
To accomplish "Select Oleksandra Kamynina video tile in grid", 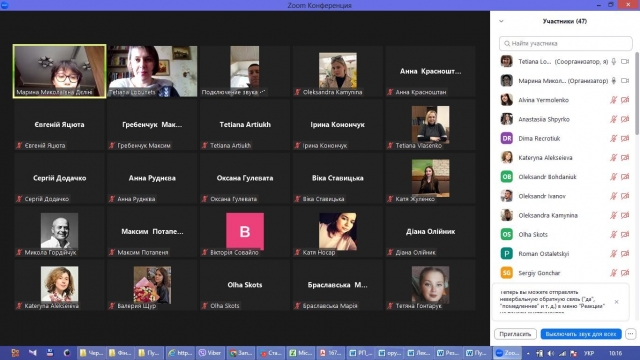I will pyautogui.click(x=338, y=71).
